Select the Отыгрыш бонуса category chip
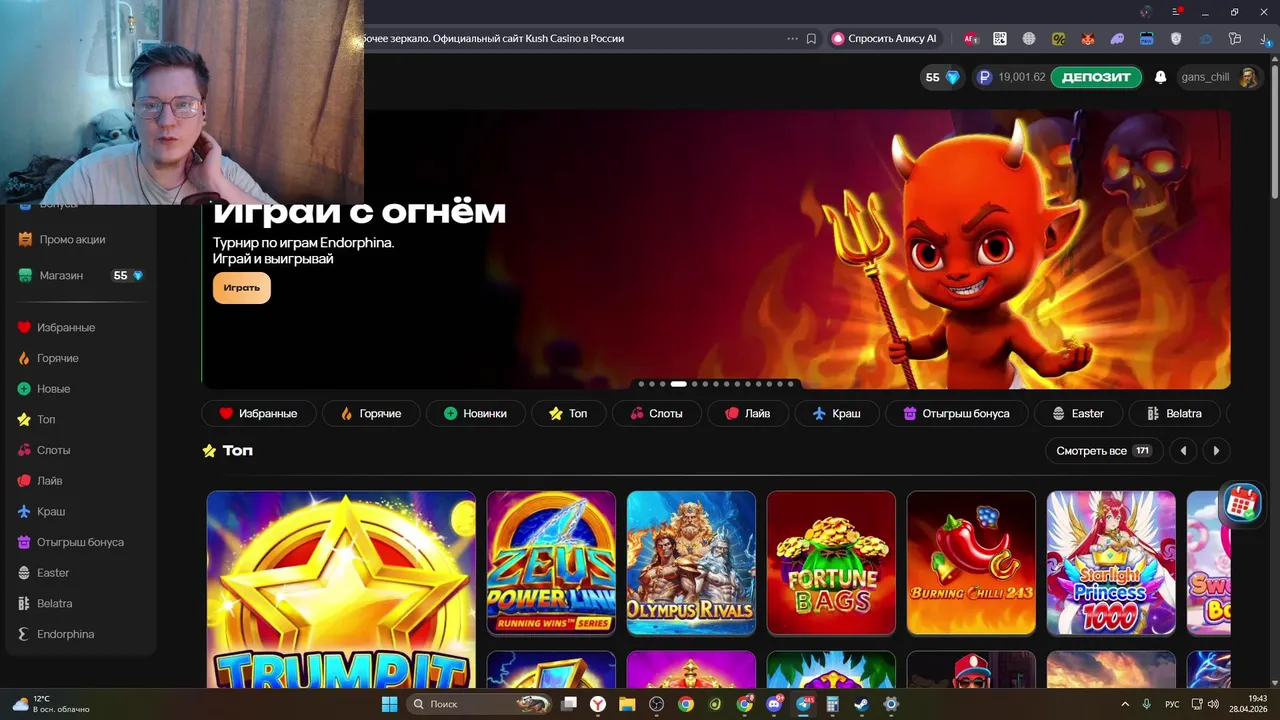 tap(957, 413)
